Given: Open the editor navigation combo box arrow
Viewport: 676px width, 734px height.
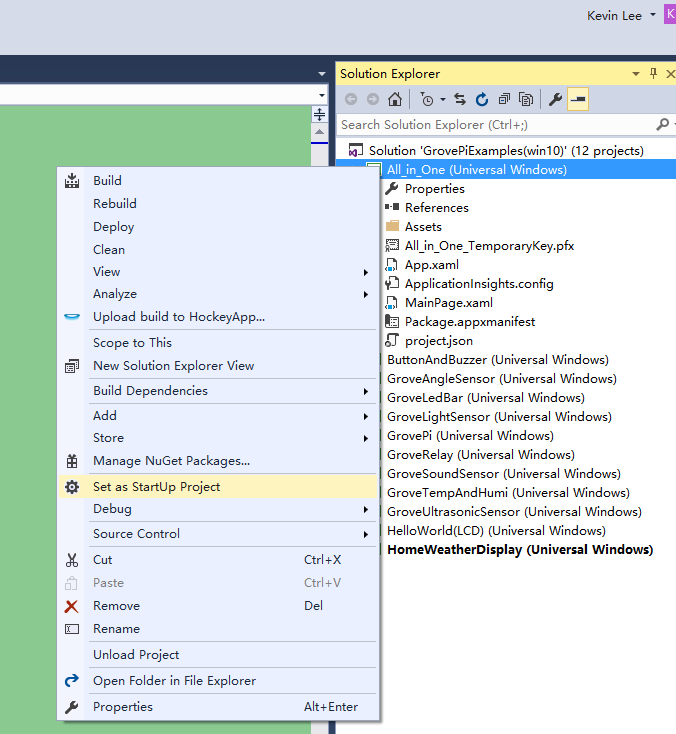Looking at the screenshot, I should pyautogui.click(x=322, y=95).
